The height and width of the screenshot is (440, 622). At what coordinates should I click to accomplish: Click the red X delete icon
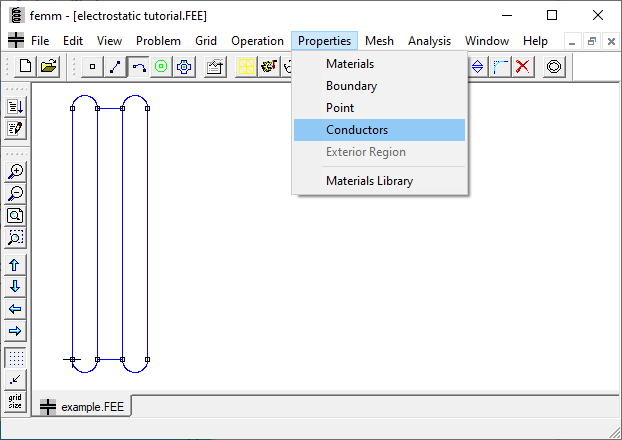[x=522, y=66]
